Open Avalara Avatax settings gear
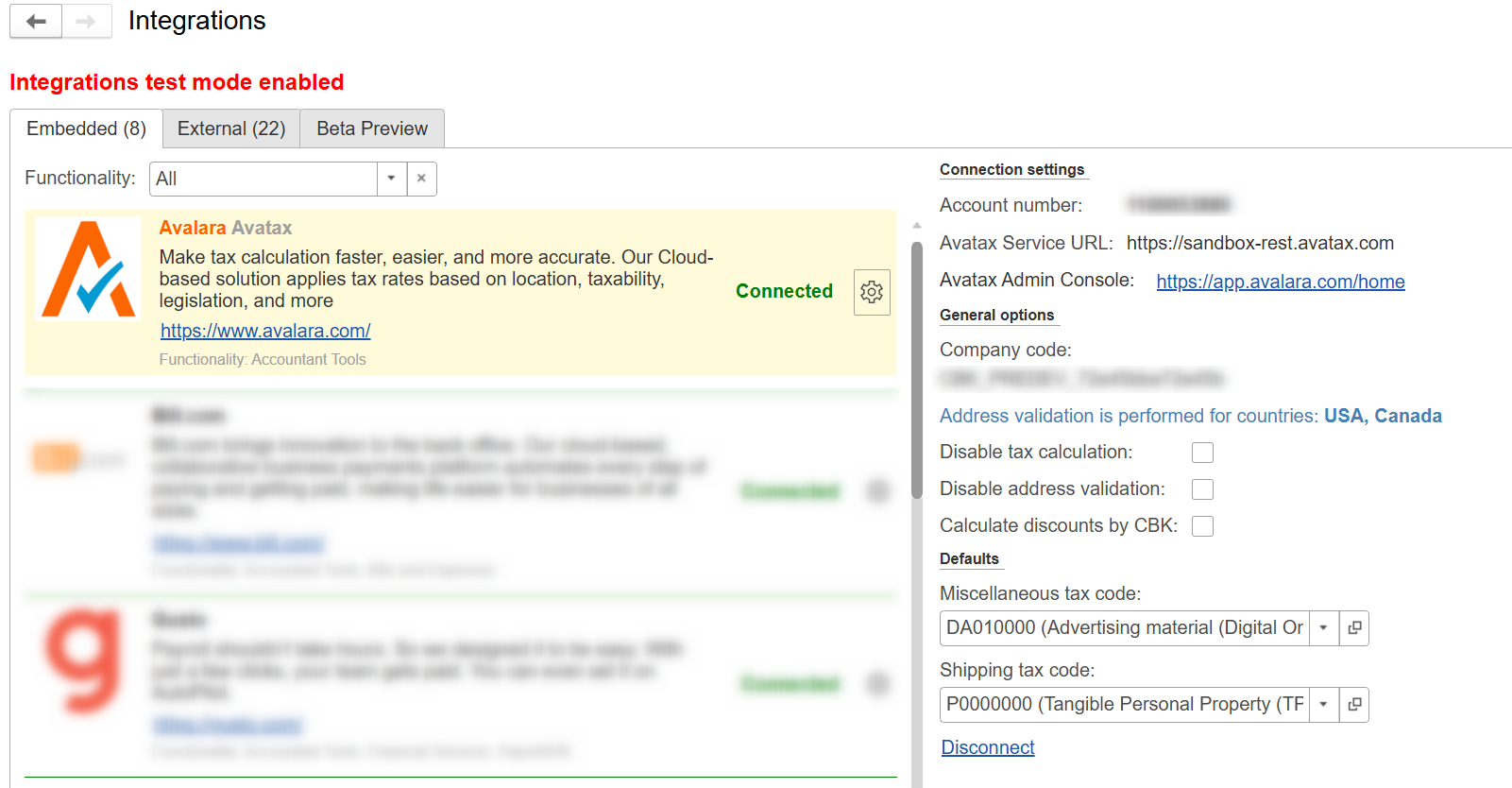 click(x=871, y=292)
